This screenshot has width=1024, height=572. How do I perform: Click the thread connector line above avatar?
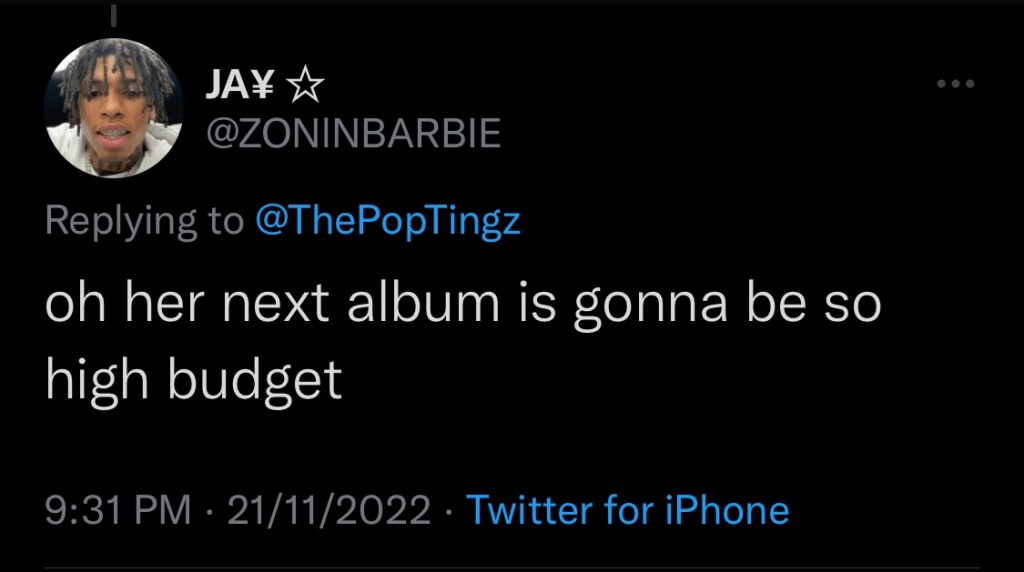click(x=114, y=14)
